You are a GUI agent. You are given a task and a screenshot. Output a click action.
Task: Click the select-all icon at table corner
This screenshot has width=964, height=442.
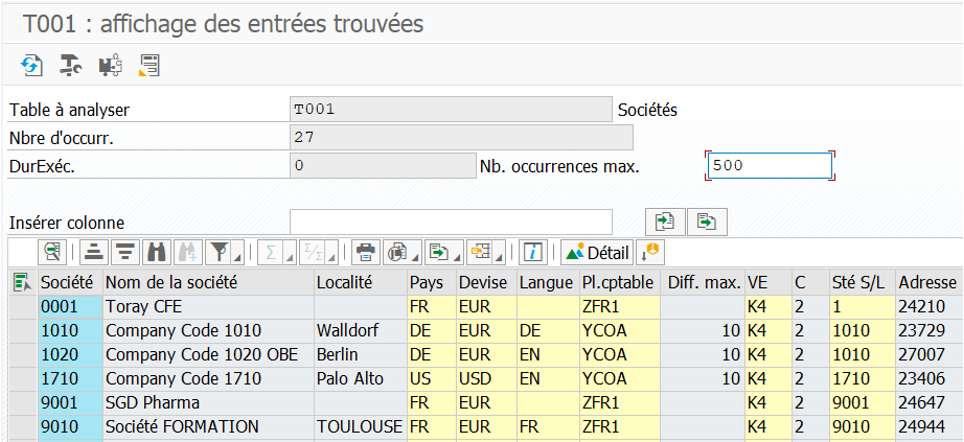pos(21,283)
